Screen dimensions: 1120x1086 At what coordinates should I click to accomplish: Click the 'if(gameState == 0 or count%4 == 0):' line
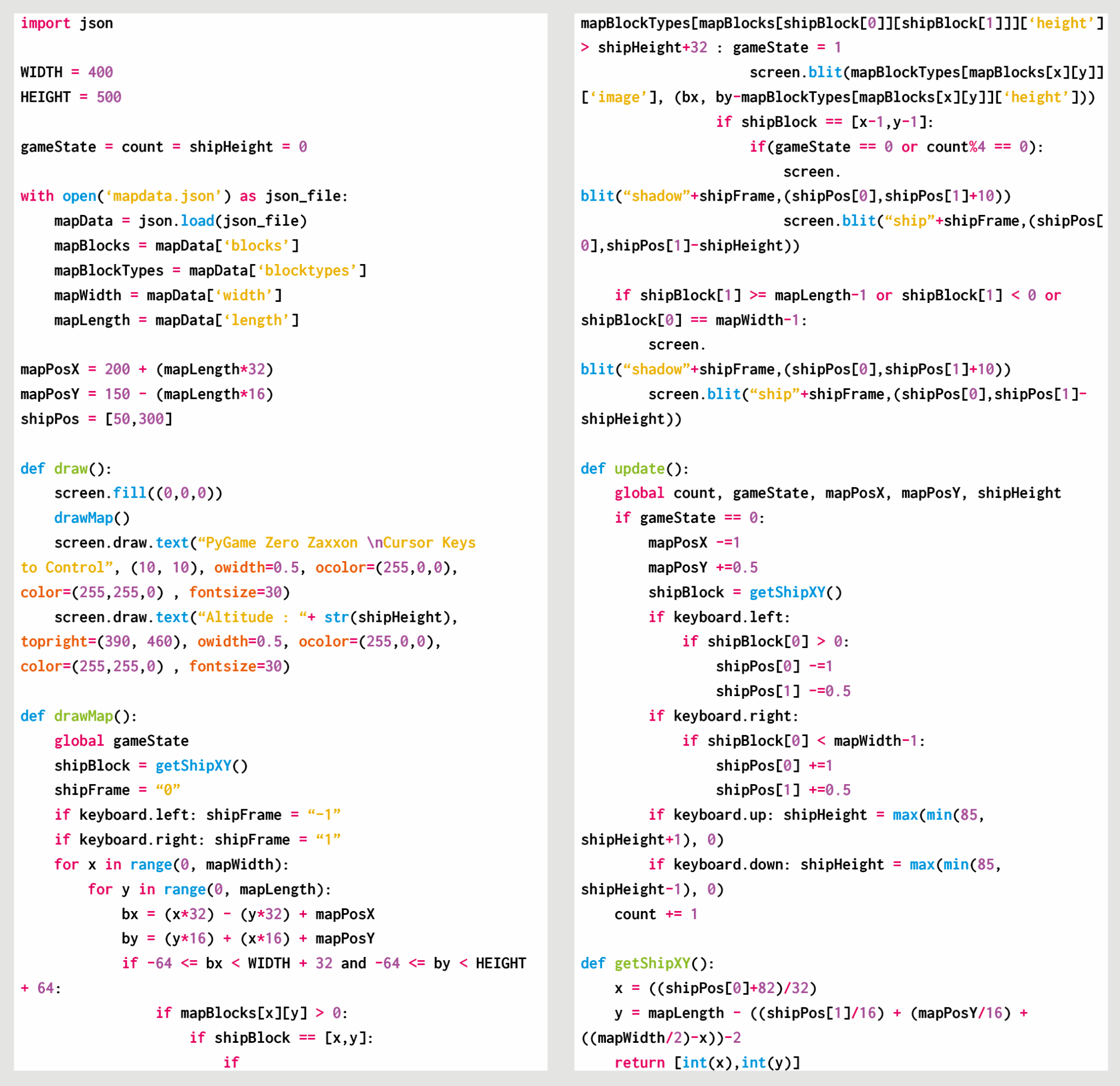coord(896,148)
